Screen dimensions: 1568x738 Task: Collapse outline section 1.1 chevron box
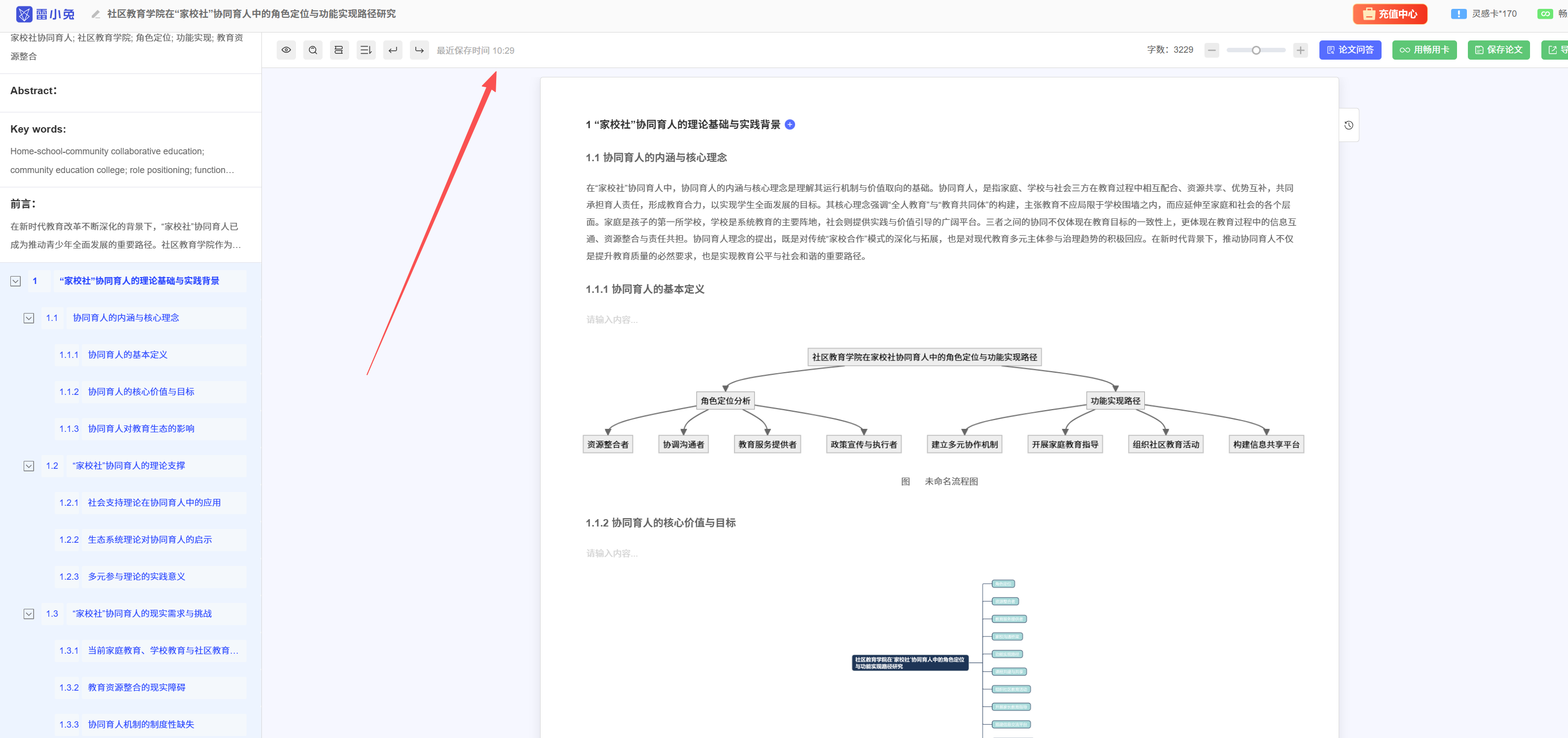pyautogui.click(x=29, y=318)
